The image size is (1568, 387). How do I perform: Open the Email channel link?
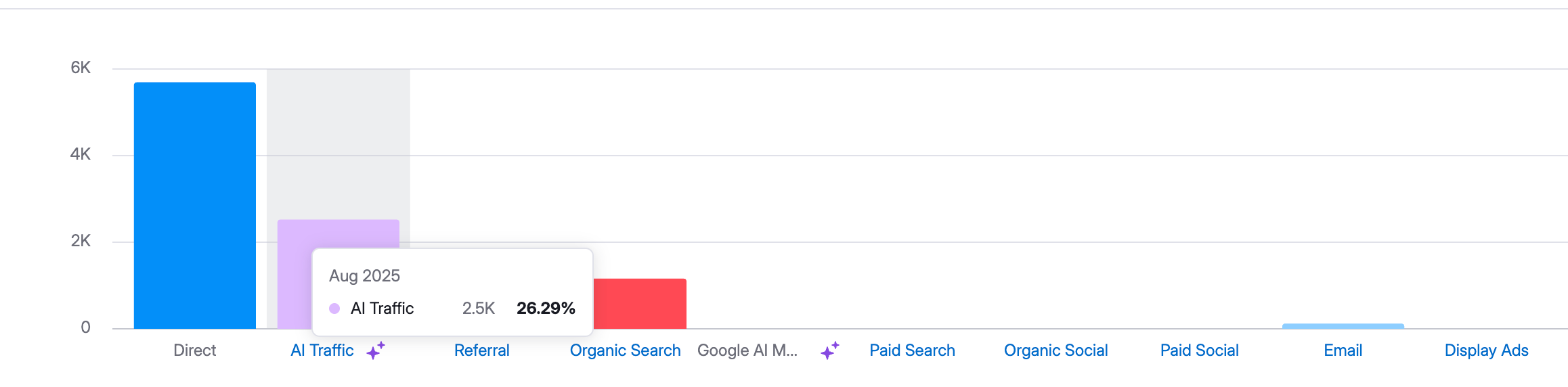pos(1343,350)
